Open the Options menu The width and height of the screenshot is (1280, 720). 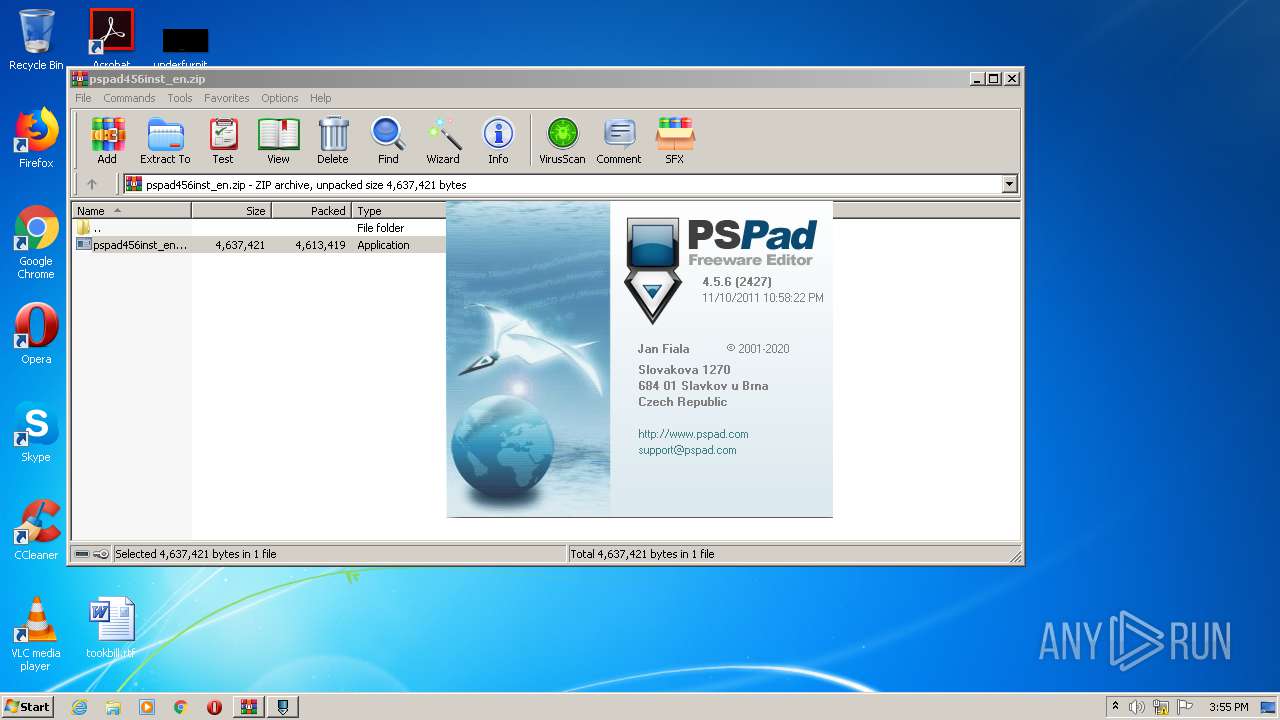tap(280, 98)
